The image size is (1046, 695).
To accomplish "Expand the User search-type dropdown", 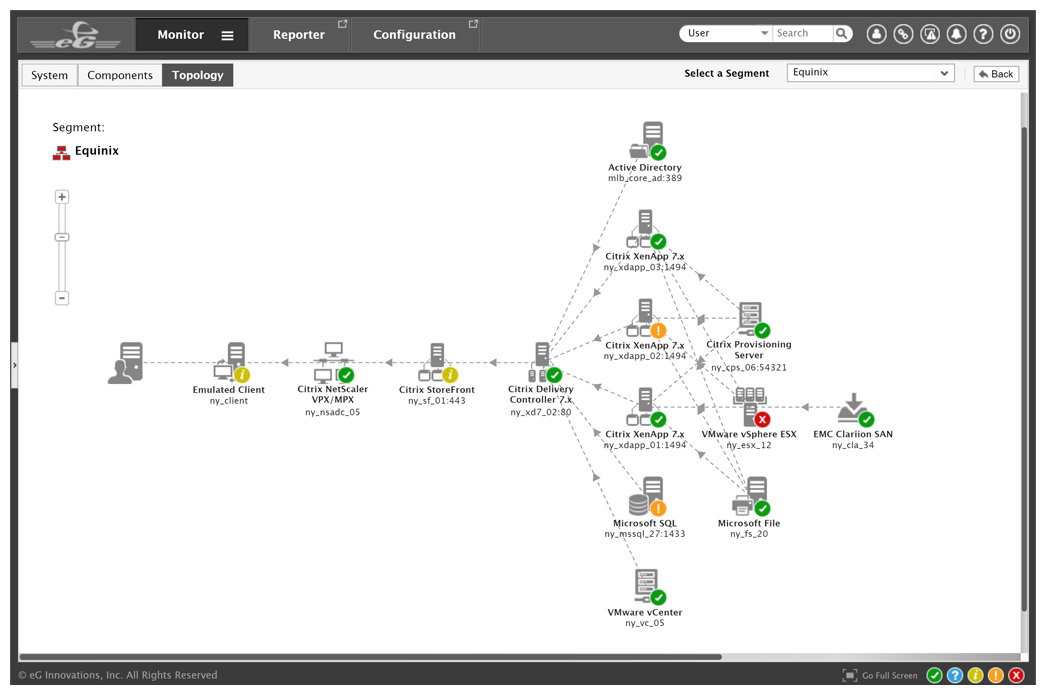I will (725, 33).
